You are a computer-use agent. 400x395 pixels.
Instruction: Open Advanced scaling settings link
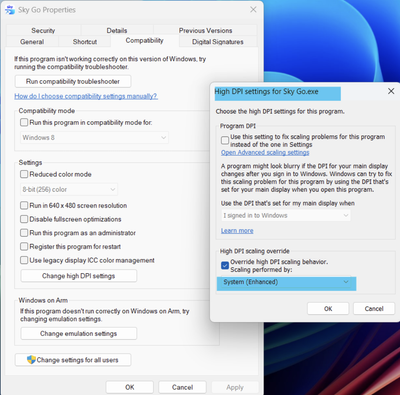tap(265, 152)
